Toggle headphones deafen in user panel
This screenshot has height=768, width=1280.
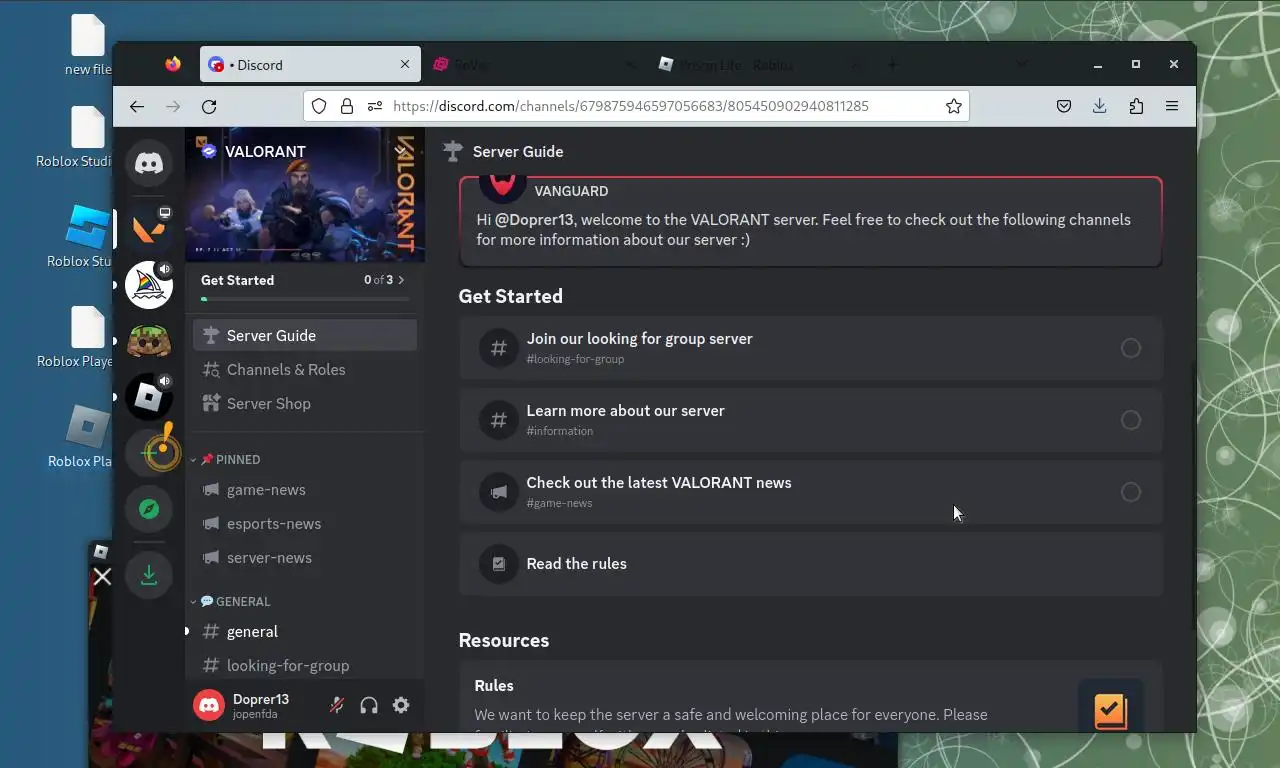point(369,705)
